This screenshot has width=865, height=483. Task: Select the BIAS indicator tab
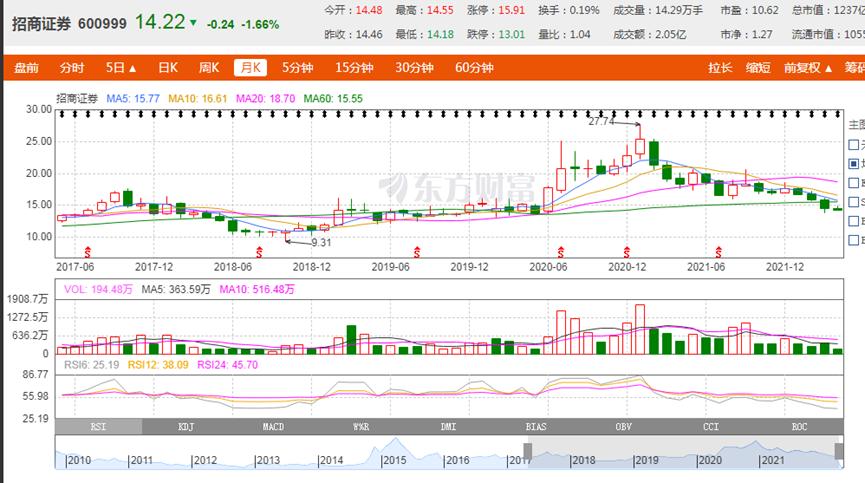coord(536,426)
